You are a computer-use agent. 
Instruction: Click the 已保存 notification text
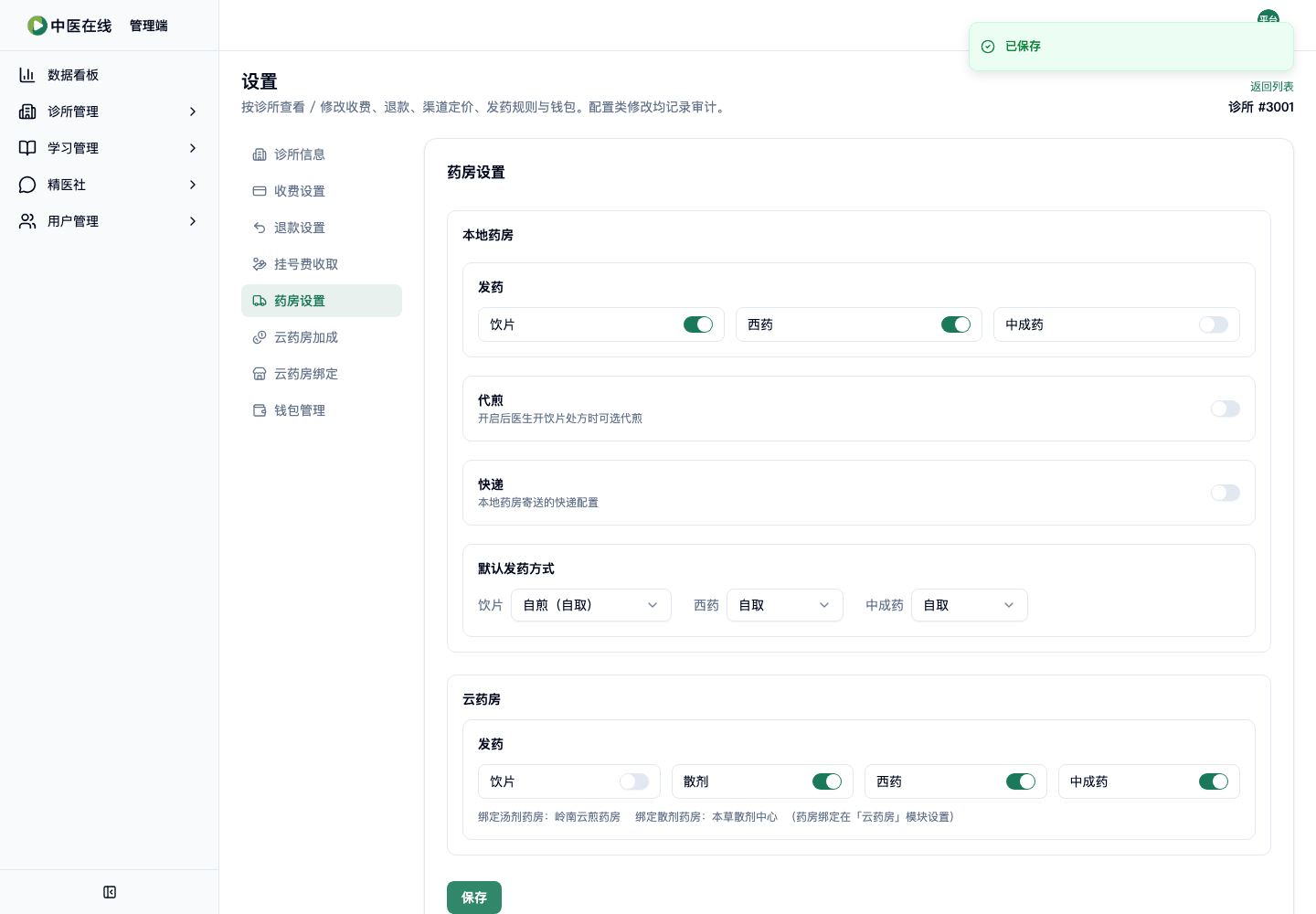pyautogui.click(x=1023, y=47)
